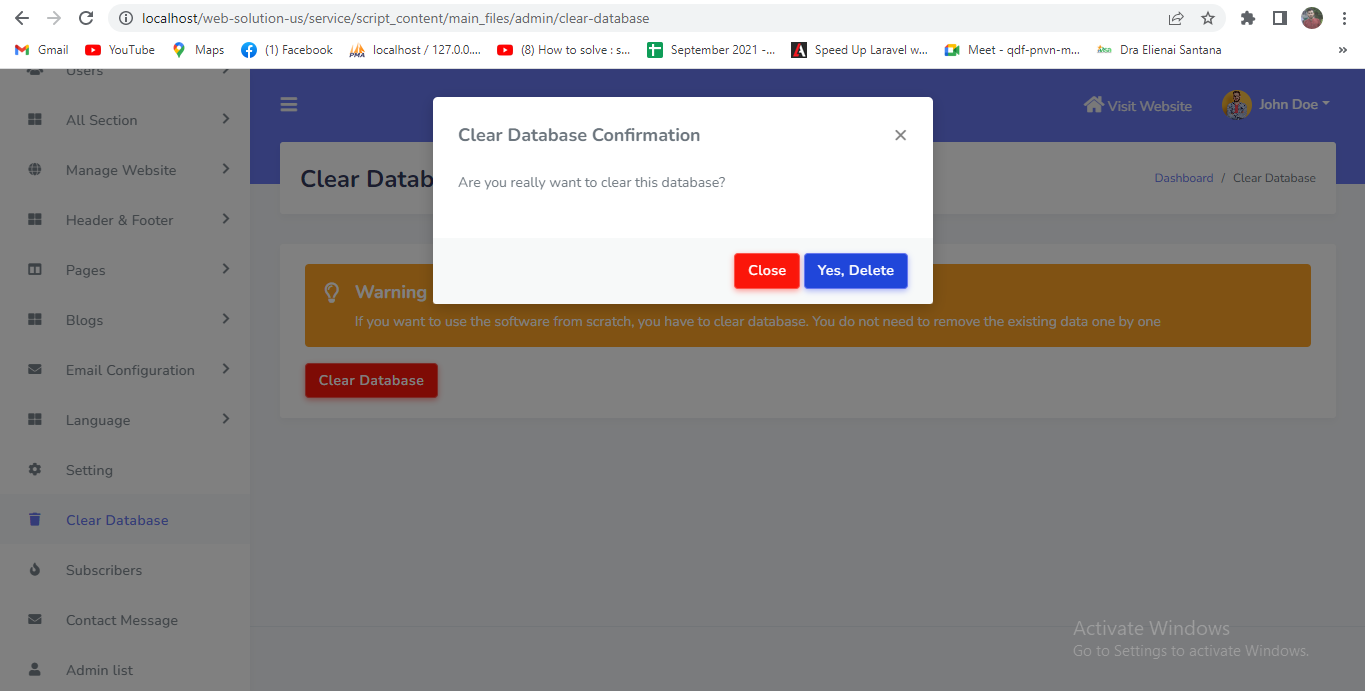Open Contact Message in the sidebar
This screenshot has height=691, width=1365.
[121, 620]
